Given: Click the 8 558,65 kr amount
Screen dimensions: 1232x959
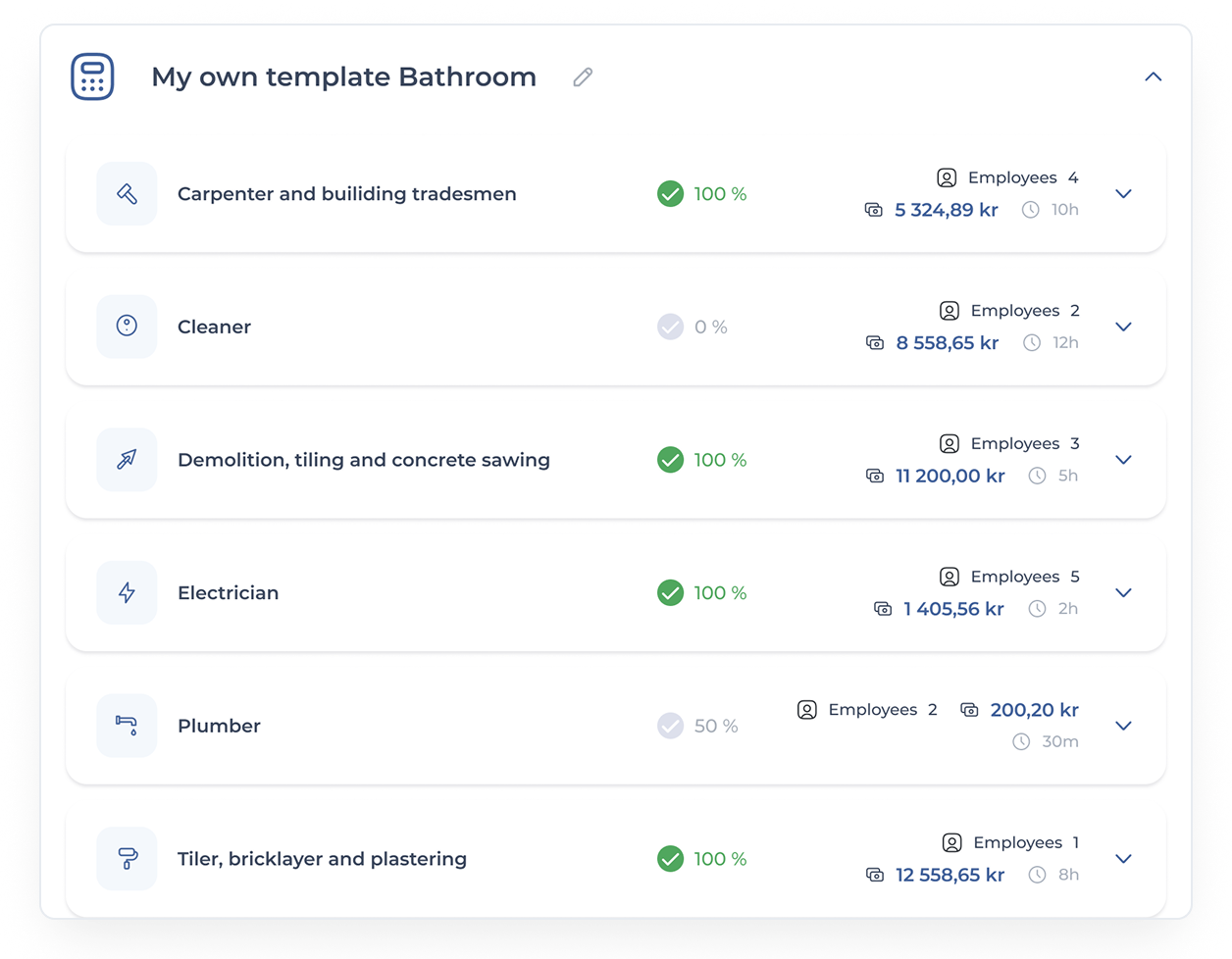Looking at the screenshot, I should [948, 342].
